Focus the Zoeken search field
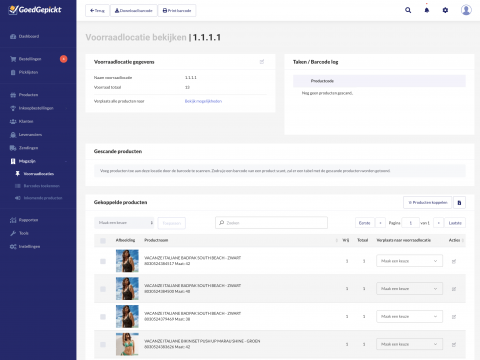Screen dimensions: 480x360 (271, 223)
